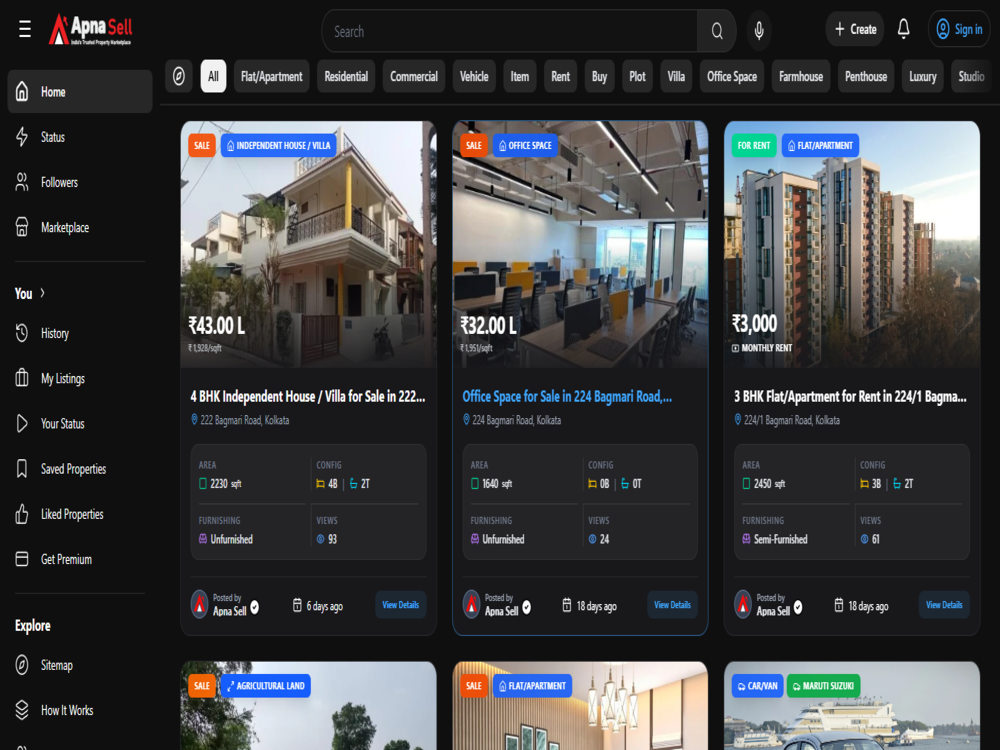The image size is (1000, 750).
Task: Open Status in the sidebar
Action: 80,137
